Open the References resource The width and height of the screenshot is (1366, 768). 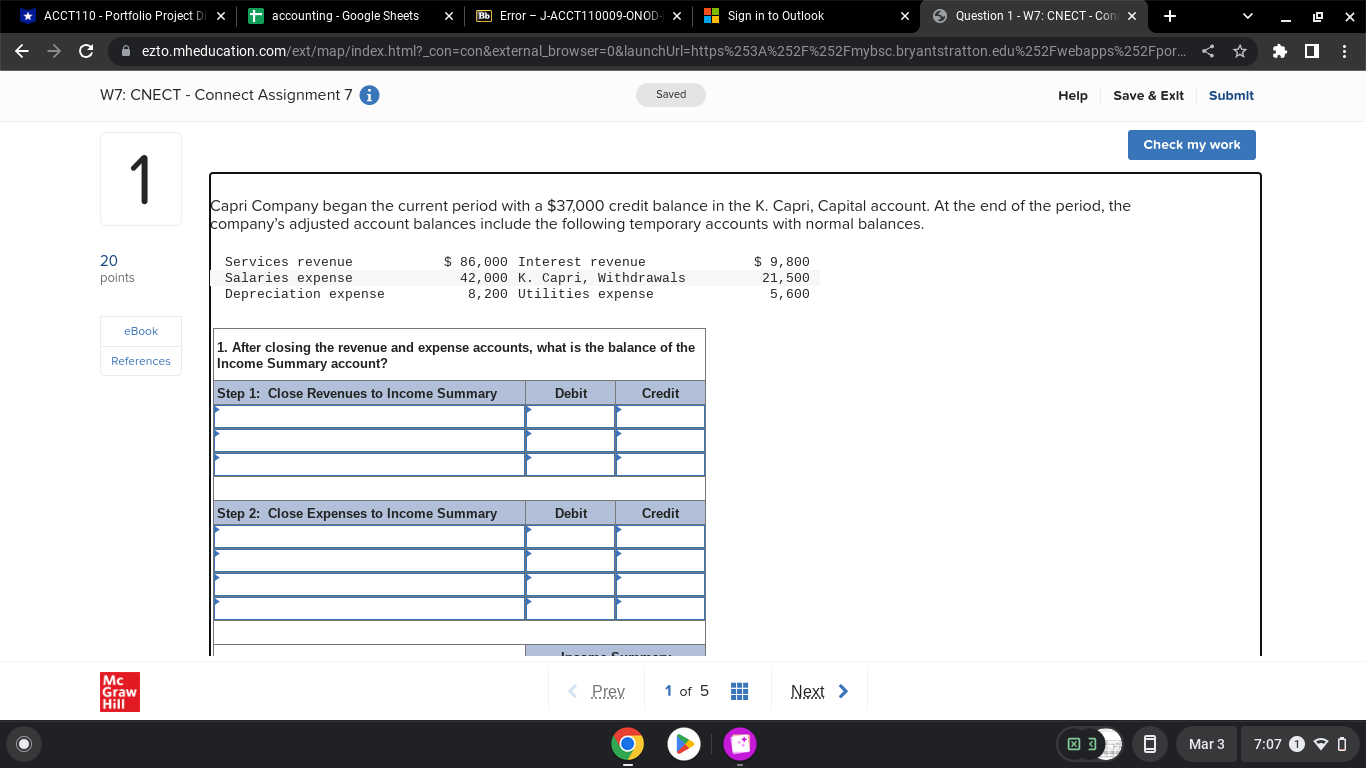point(141,361)
